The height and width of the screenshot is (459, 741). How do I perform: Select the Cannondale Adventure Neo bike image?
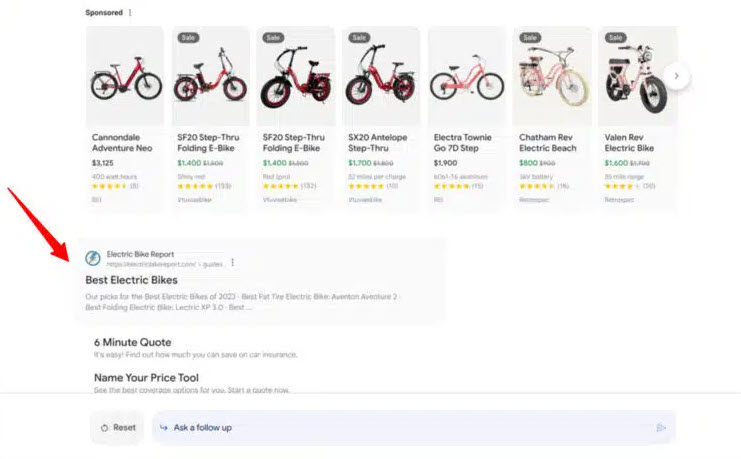point(125,77)
